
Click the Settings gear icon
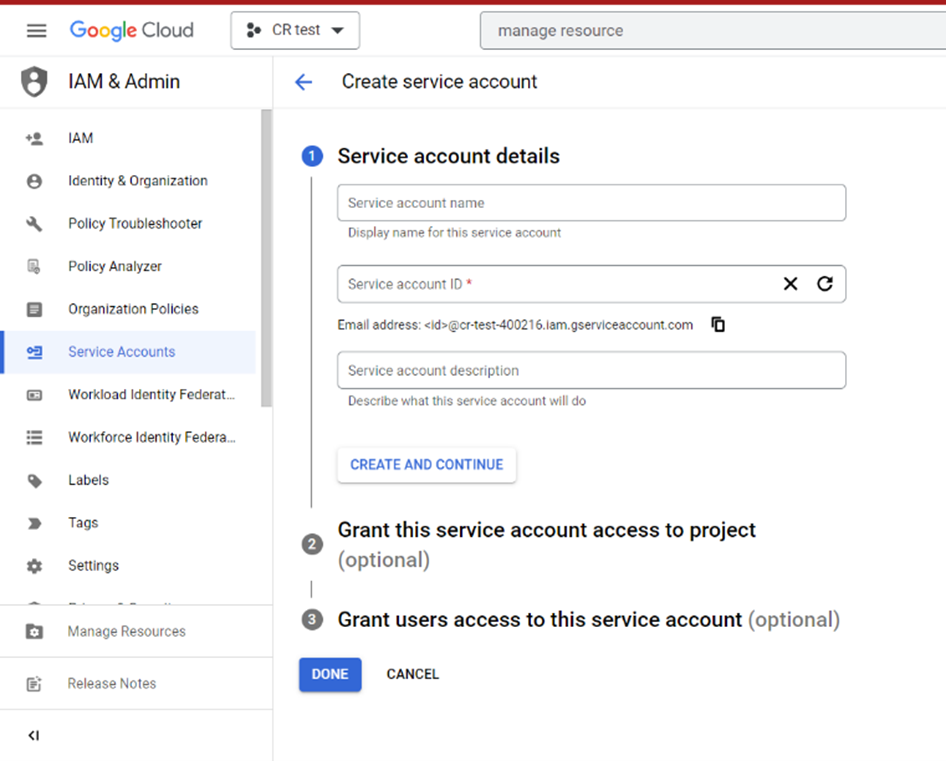coord(34,566)
